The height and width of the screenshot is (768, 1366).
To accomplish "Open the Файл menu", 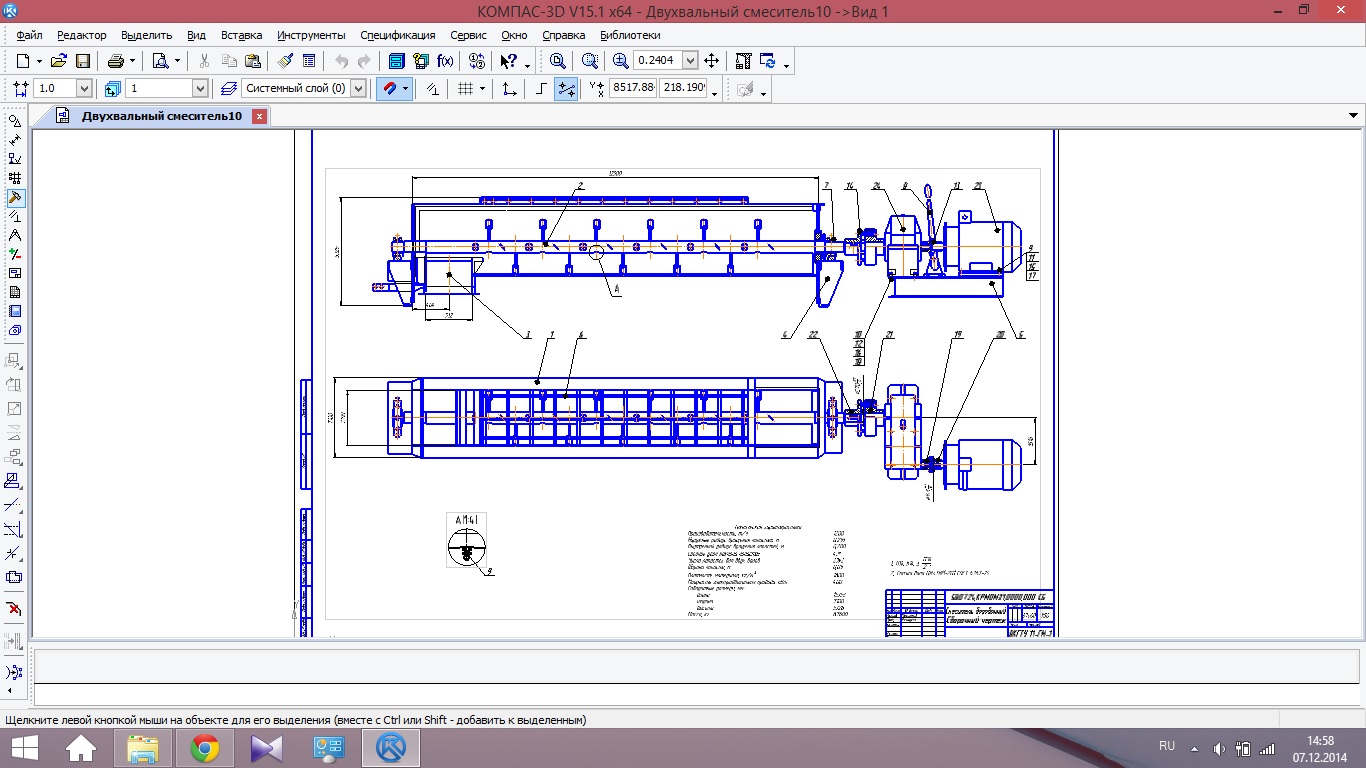I will click(x=30, y=35).
